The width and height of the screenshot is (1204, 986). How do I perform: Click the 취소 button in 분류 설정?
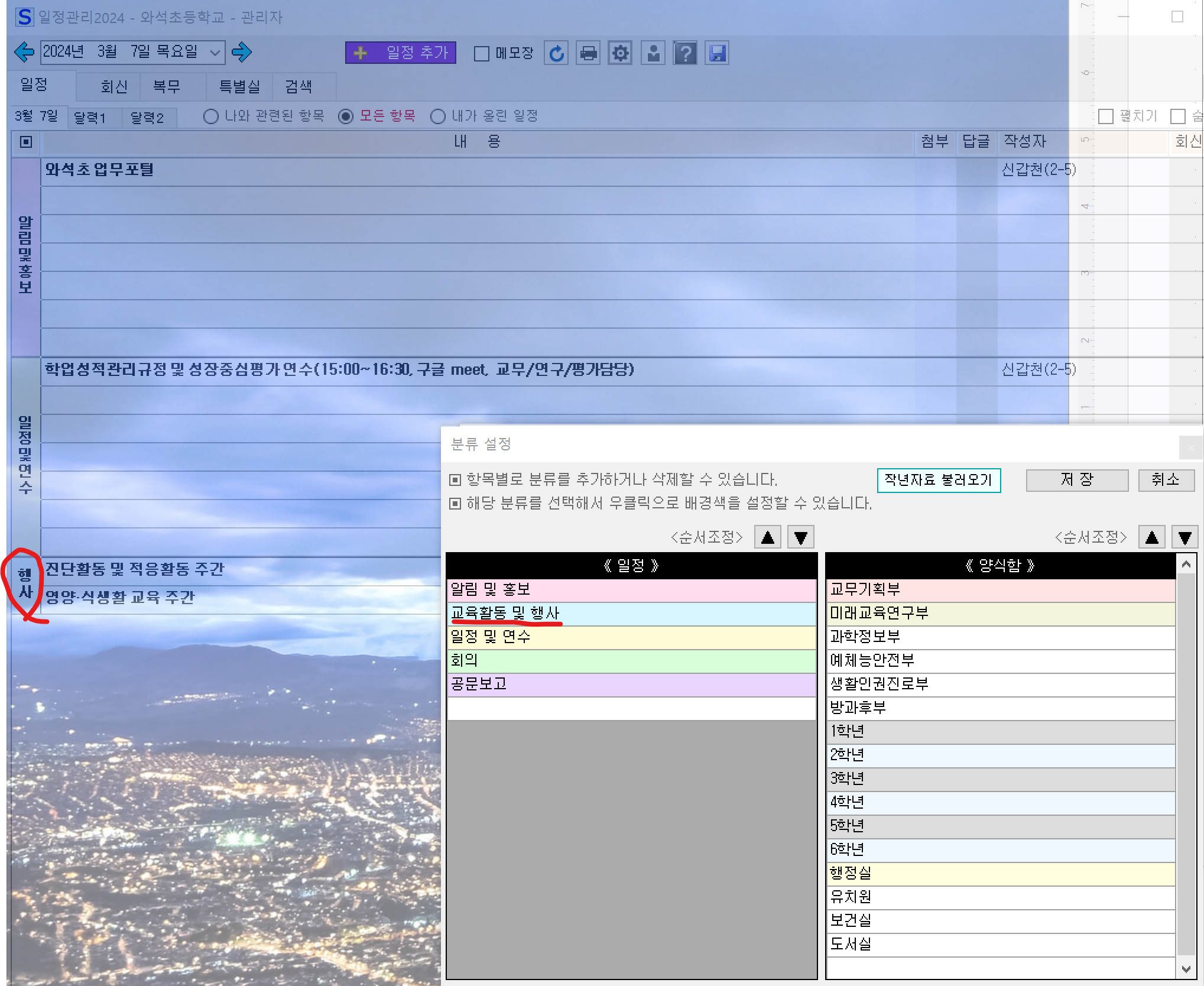pos(1166,480)
